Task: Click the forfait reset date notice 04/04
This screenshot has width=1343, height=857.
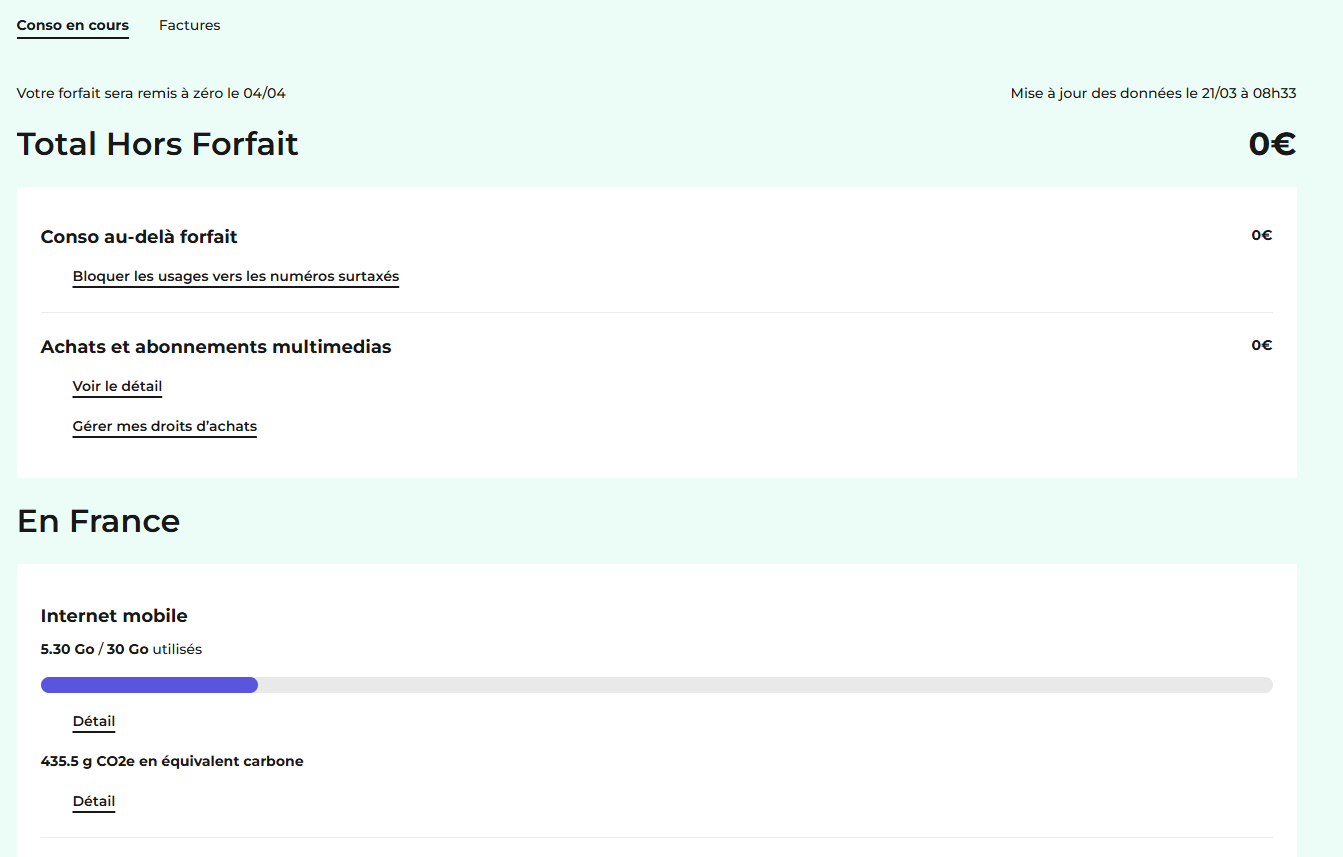Action: [x=151, y=94]
